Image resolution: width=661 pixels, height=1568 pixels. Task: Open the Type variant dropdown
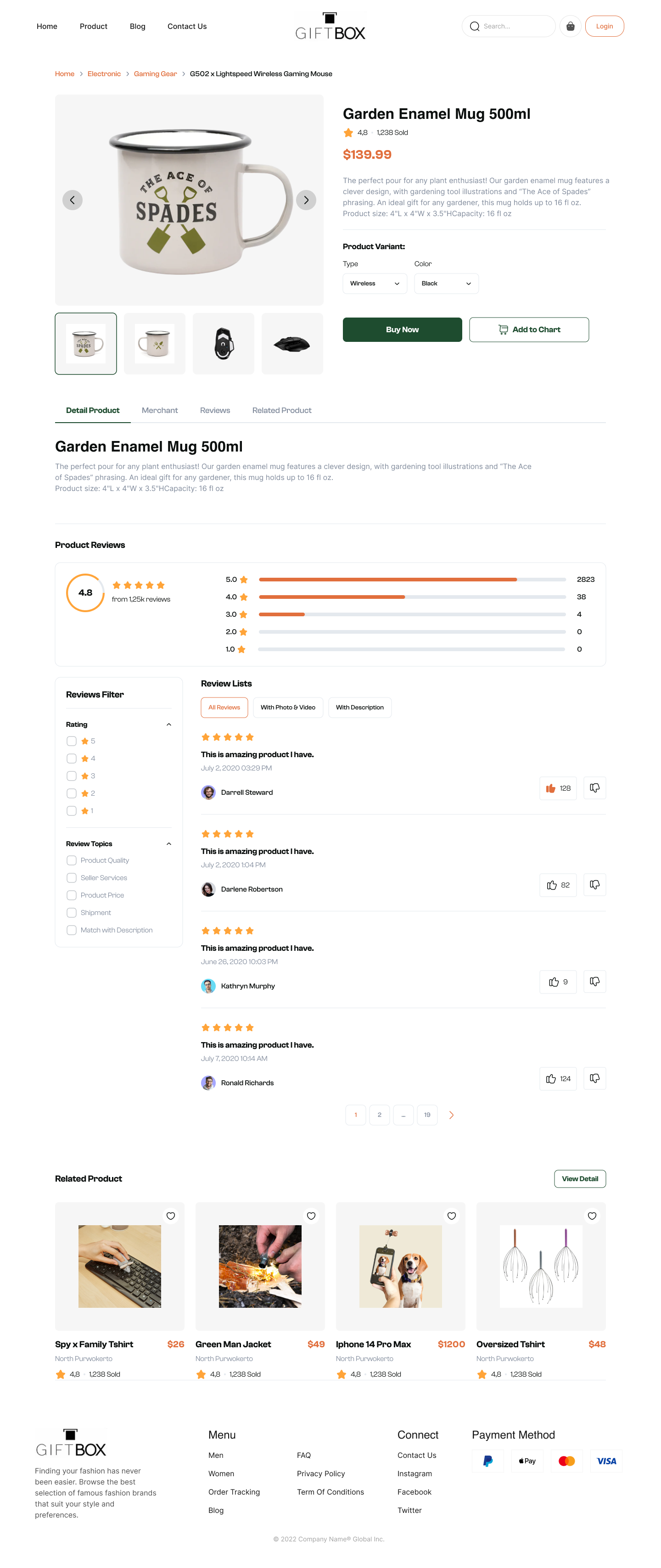click(x=374, y=284)
